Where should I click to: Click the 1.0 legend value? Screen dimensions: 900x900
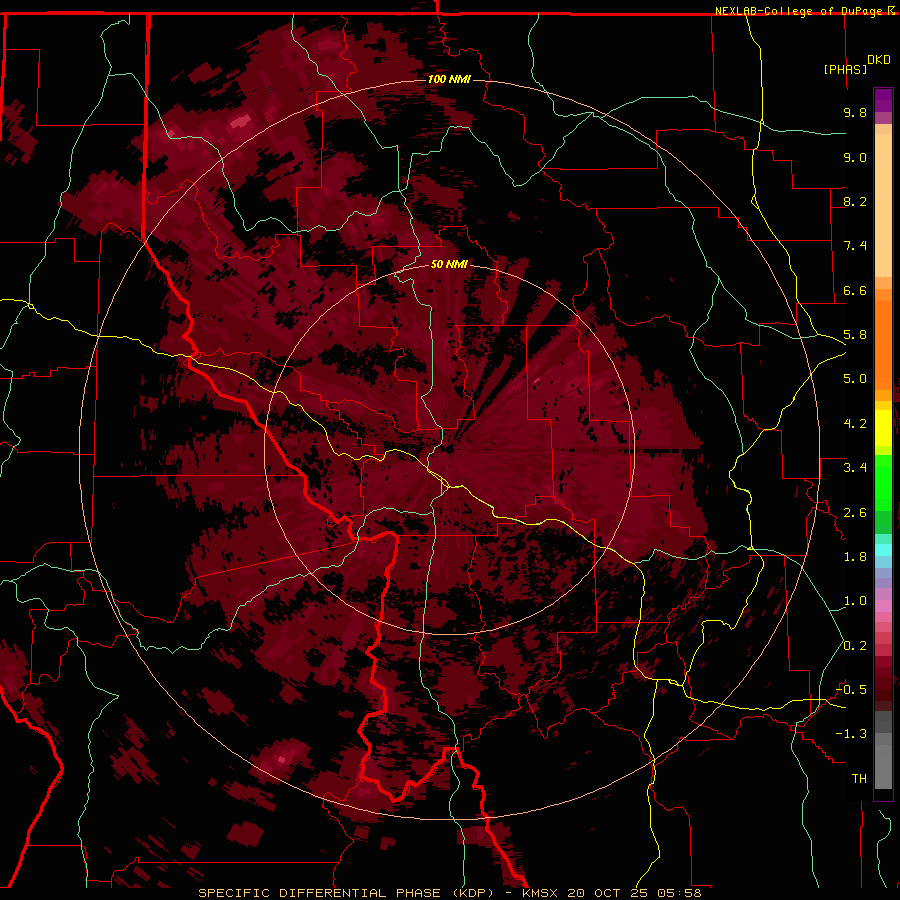(855, 601)
